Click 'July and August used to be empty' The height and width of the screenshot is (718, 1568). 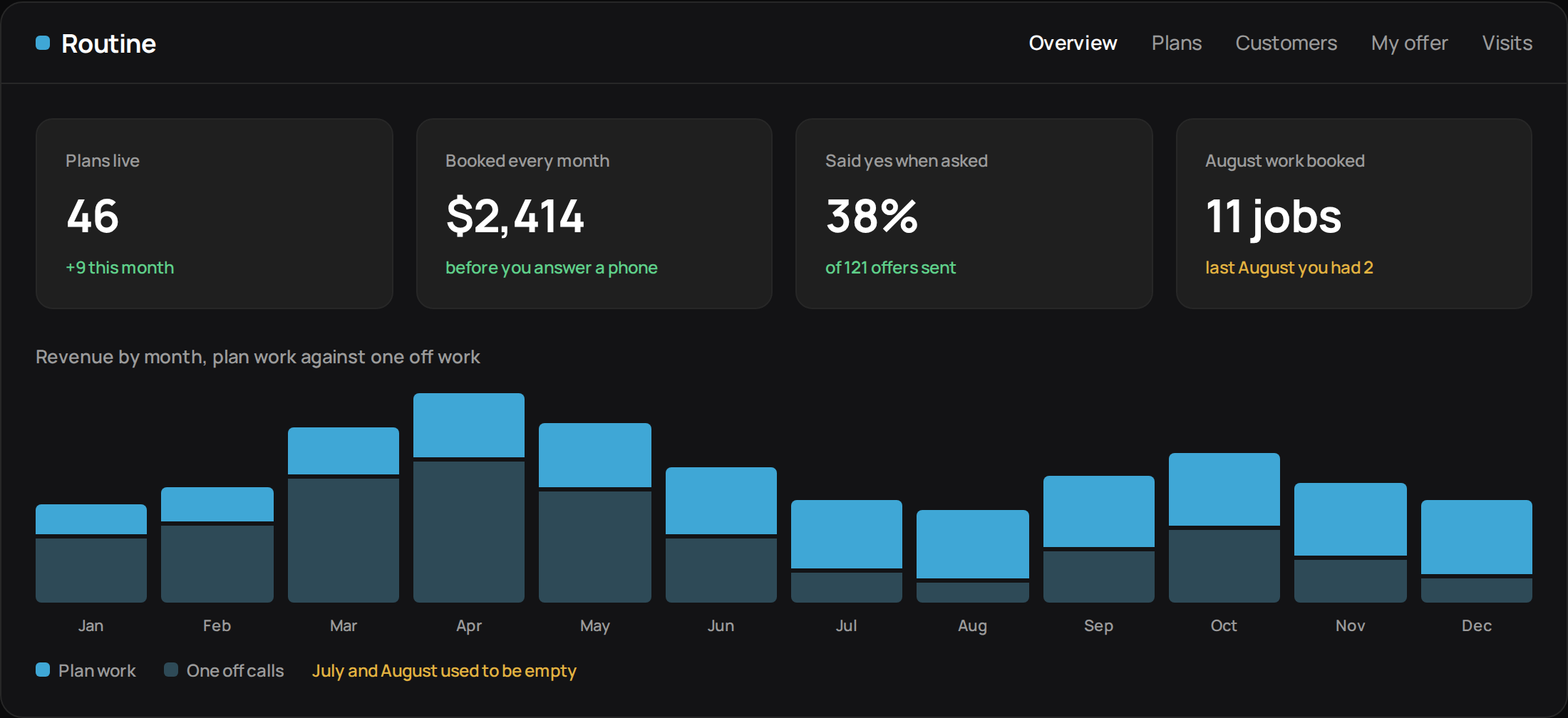444,671
